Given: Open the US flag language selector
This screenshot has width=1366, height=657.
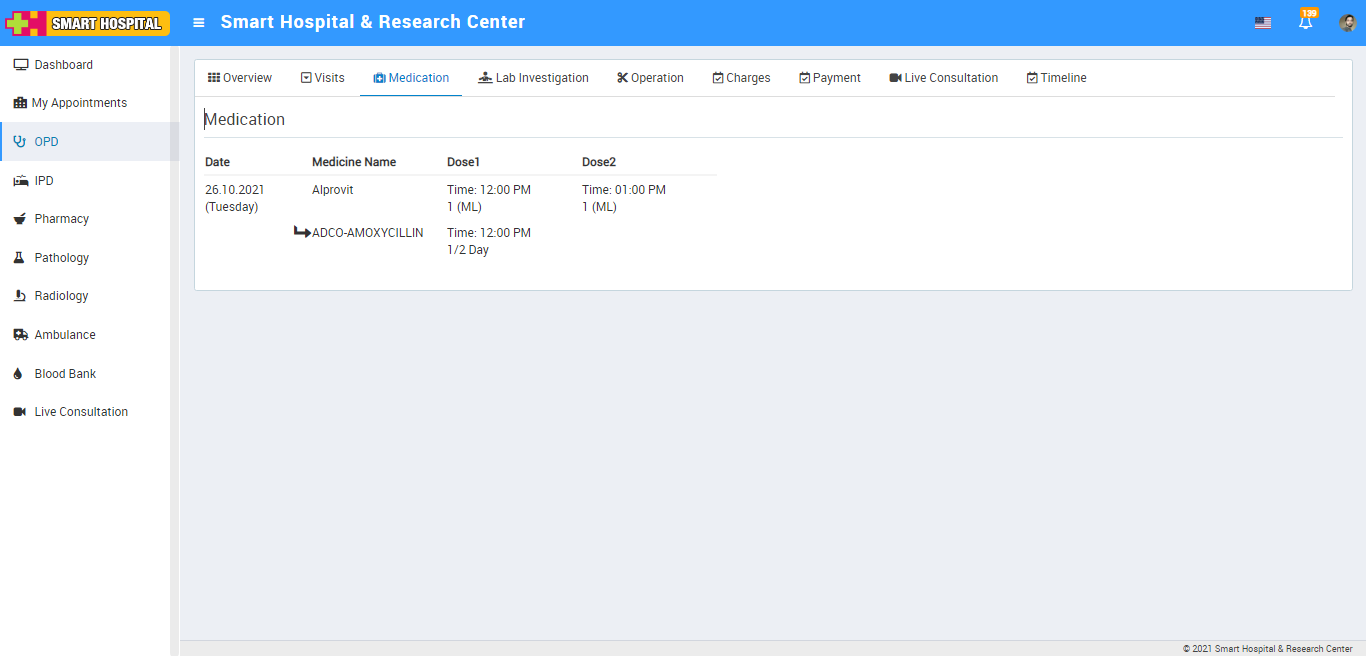Looking at the screenshot, I should click(1263, 23).
